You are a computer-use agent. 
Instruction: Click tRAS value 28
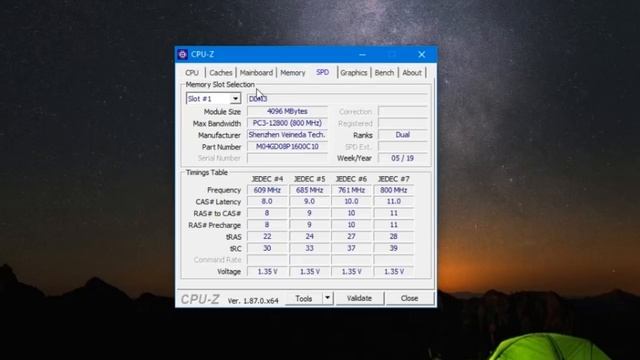[x=393, y=237]
